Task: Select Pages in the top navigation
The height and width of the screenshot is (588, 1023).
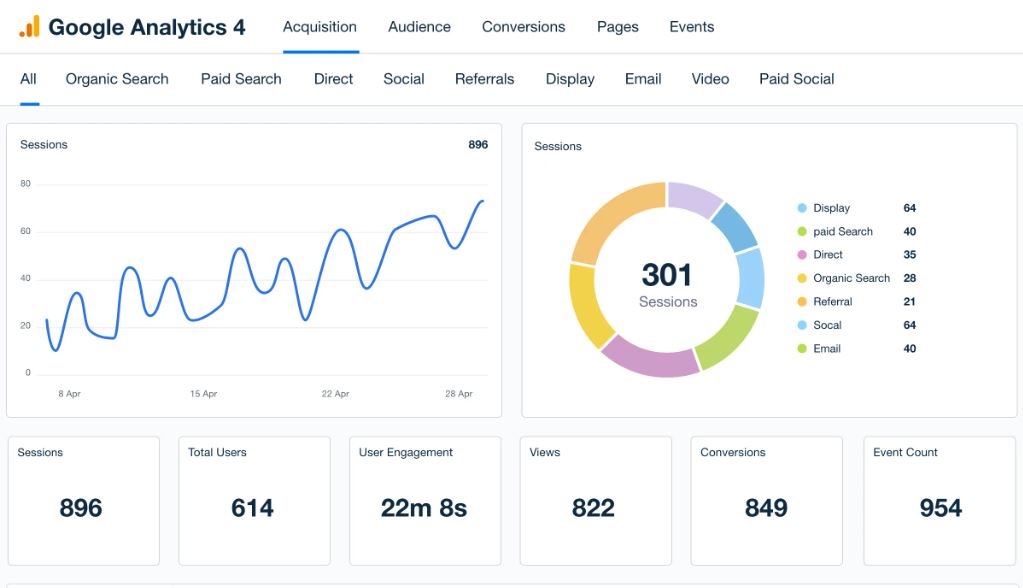Action: coord(617,27)
